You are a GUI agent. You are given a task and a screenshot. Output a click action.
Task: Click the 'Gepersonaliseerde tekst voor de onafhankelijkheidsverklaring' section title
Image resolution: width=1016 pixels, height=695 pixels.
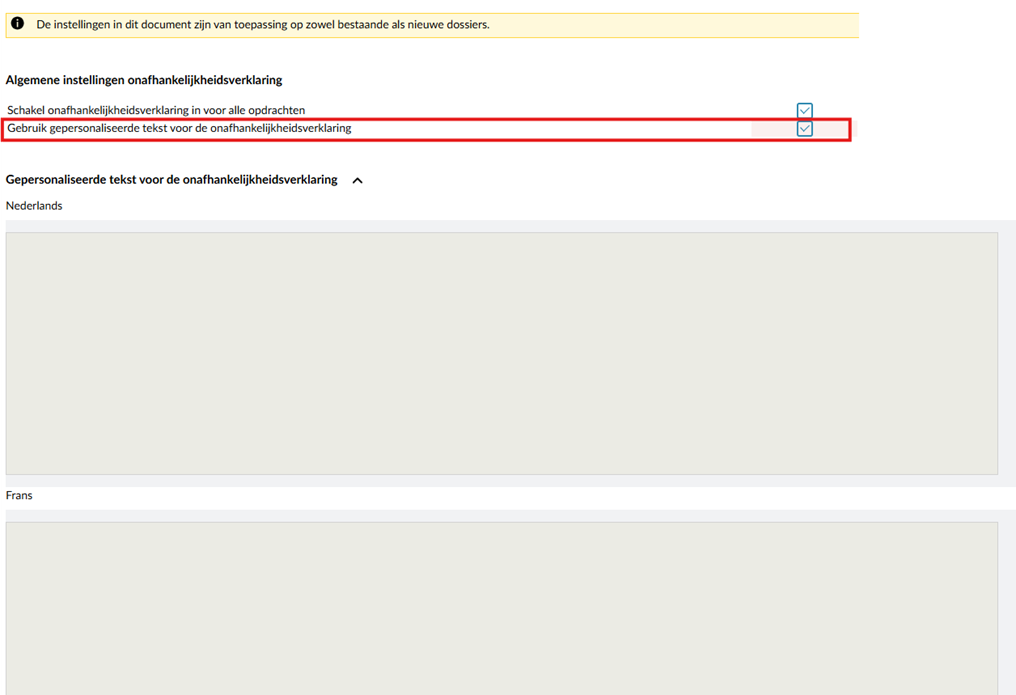171,180
